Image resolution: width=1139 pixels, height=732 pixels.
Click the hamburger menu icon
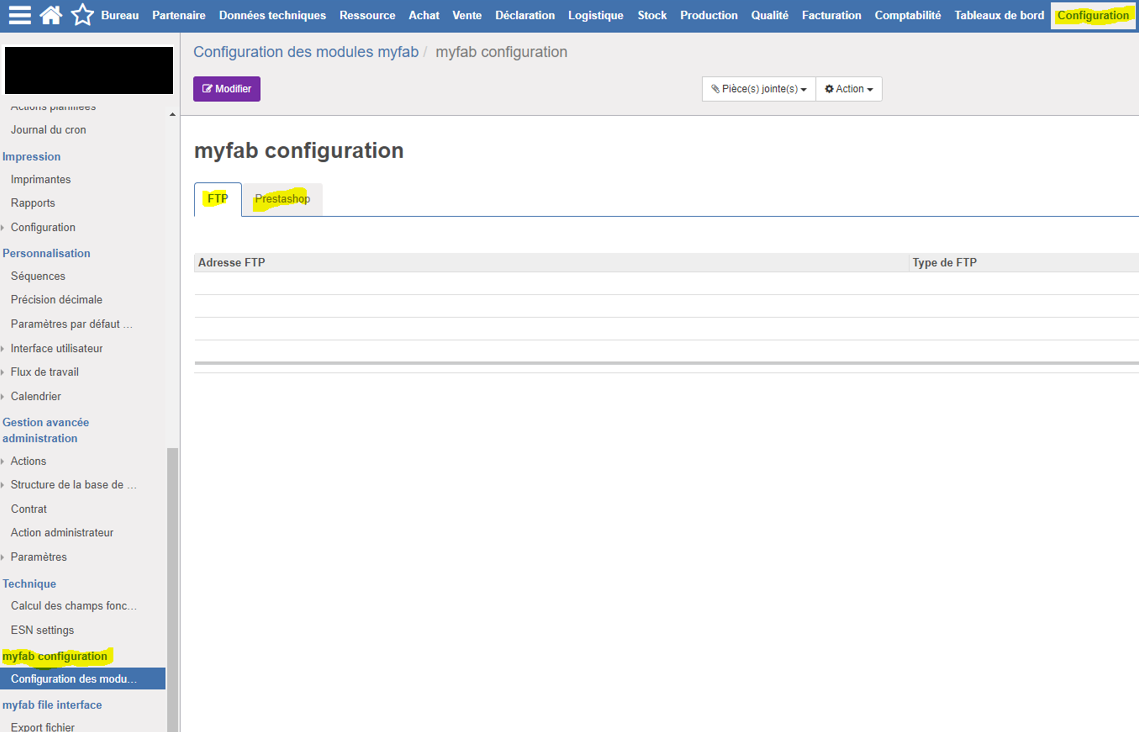click(20, 15)
